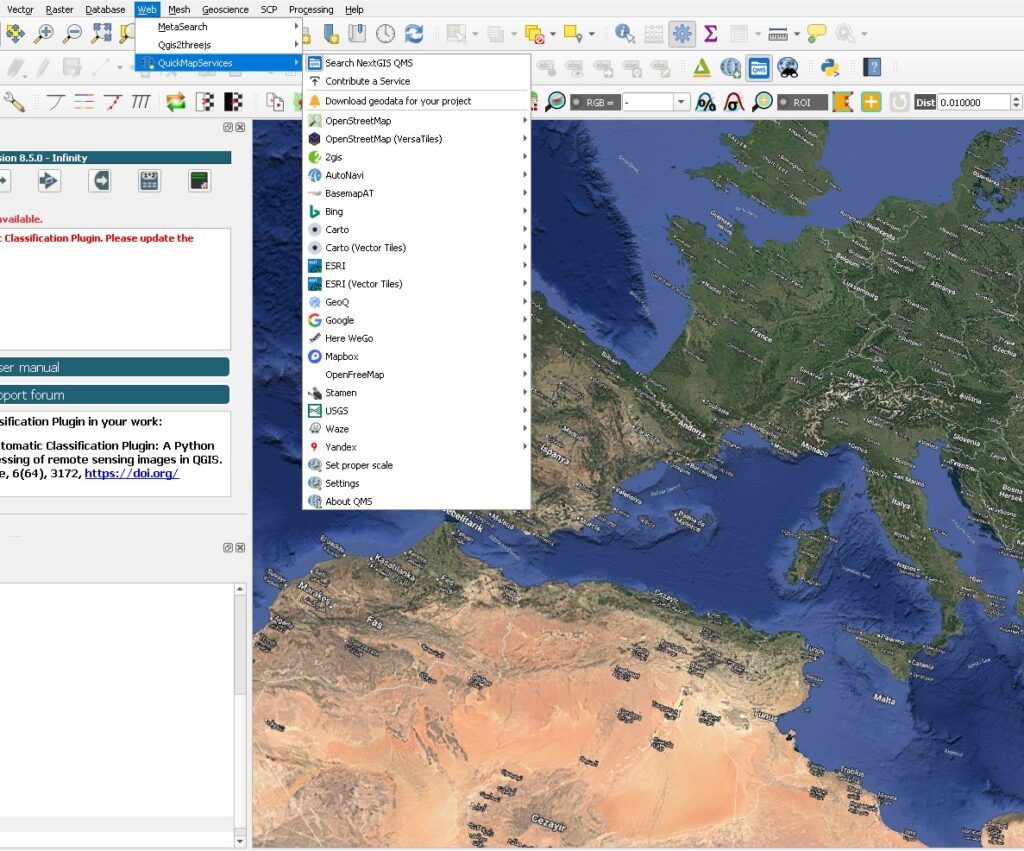
Task: Click the SCP standard deviation stretch icon
Action: (733, 102)
